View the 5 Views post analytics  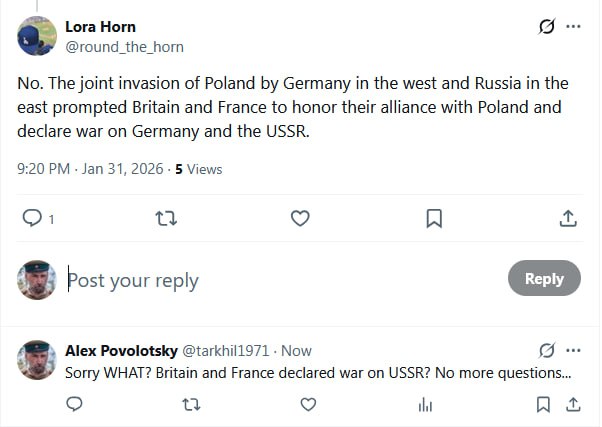(198, 169)
